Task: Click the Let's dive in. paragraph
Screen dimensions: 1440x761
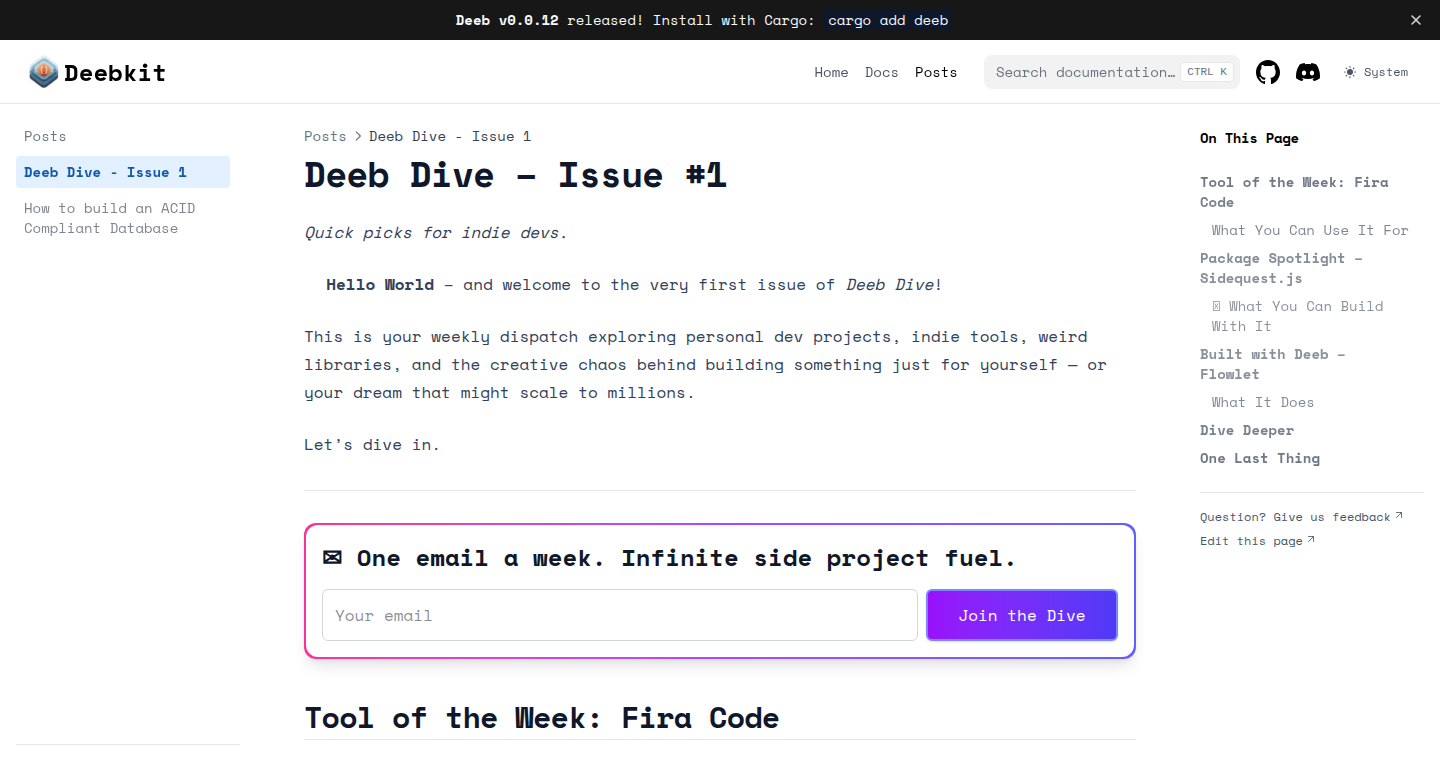Action: (x=372, y=445)
